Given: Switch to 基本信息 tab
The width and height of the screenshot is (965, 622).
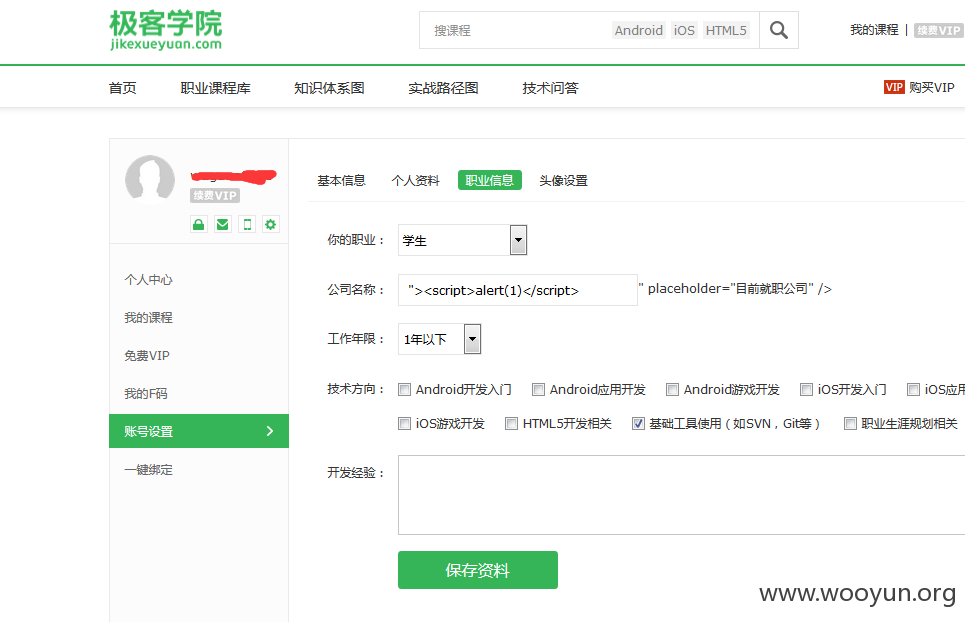Looking at the screenshot, I should point(342,180).
